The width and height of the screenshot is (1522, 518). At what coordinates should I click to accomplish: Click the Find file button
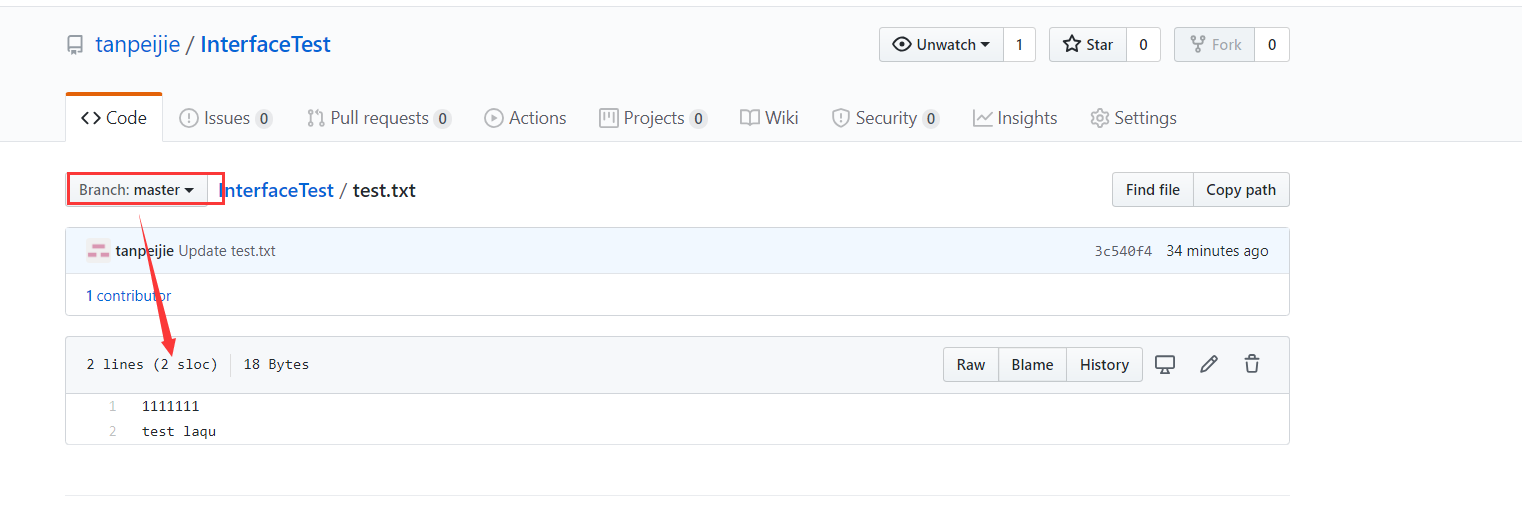click(x=1153, y=190)
